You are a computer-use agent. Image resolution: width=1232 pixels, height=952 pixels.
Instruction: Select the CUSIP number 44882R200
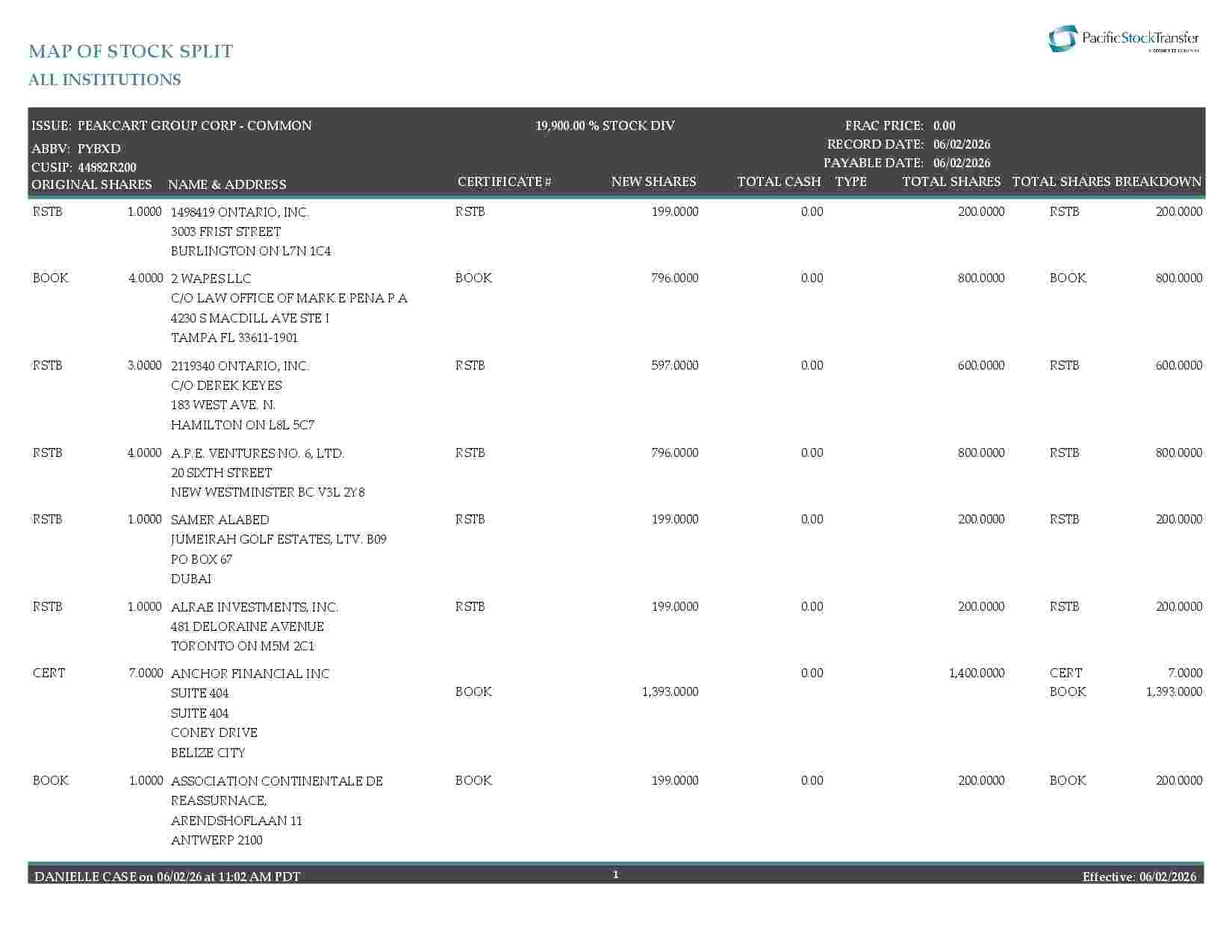point(107,167)
